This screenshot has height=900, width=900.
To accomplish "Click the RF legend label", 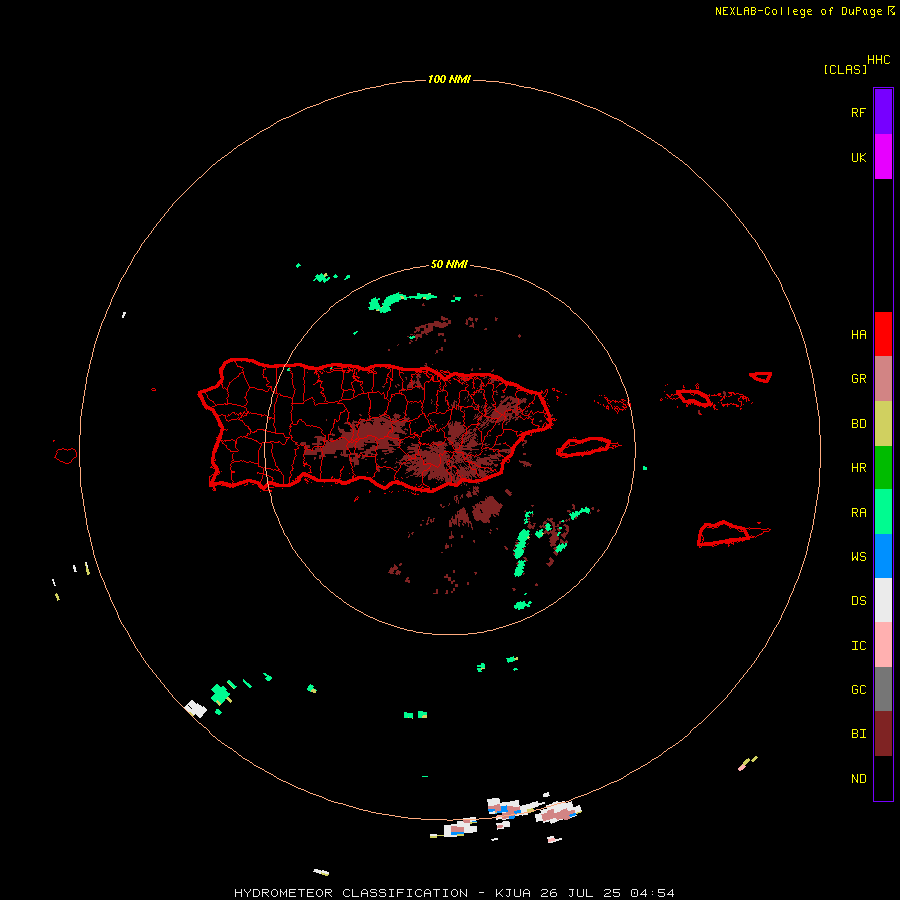I will click(x=859, y=112).
